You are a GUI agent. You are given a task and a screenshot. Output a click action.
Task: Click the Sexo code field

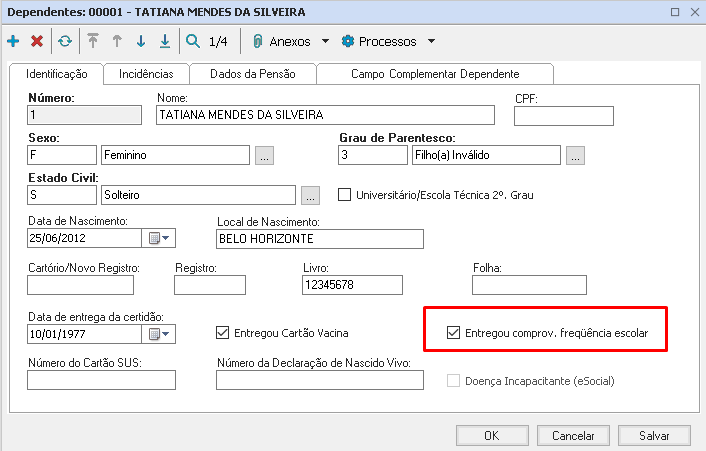(62, 155)
